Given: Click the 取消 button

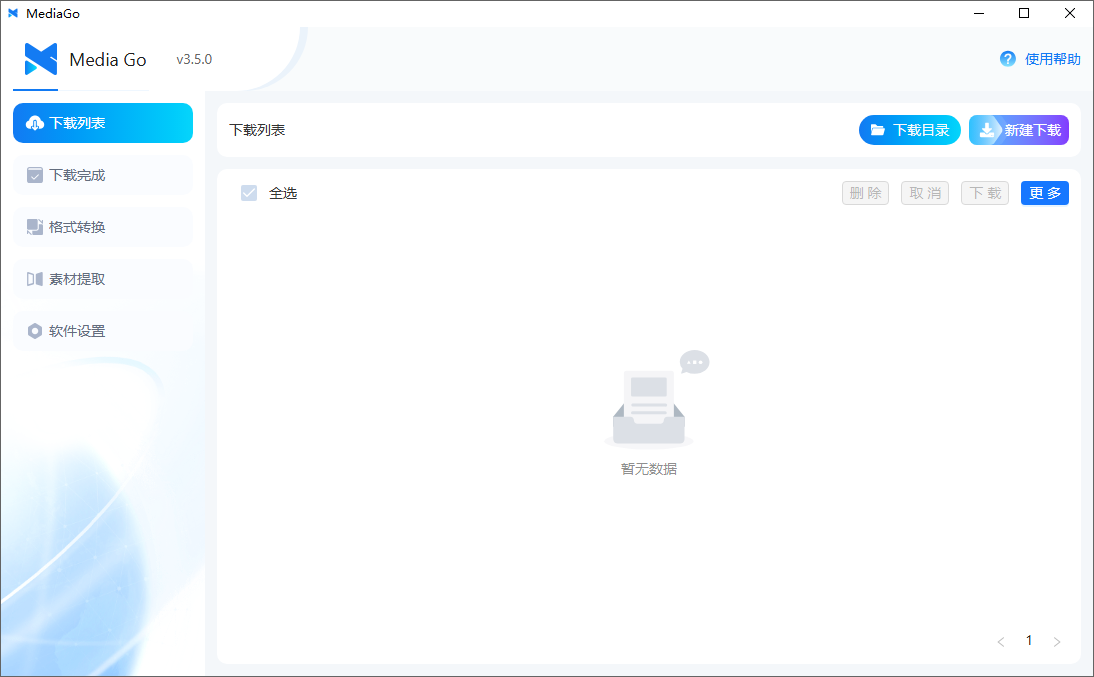Looking at the screenshot, I should [925, 193].
